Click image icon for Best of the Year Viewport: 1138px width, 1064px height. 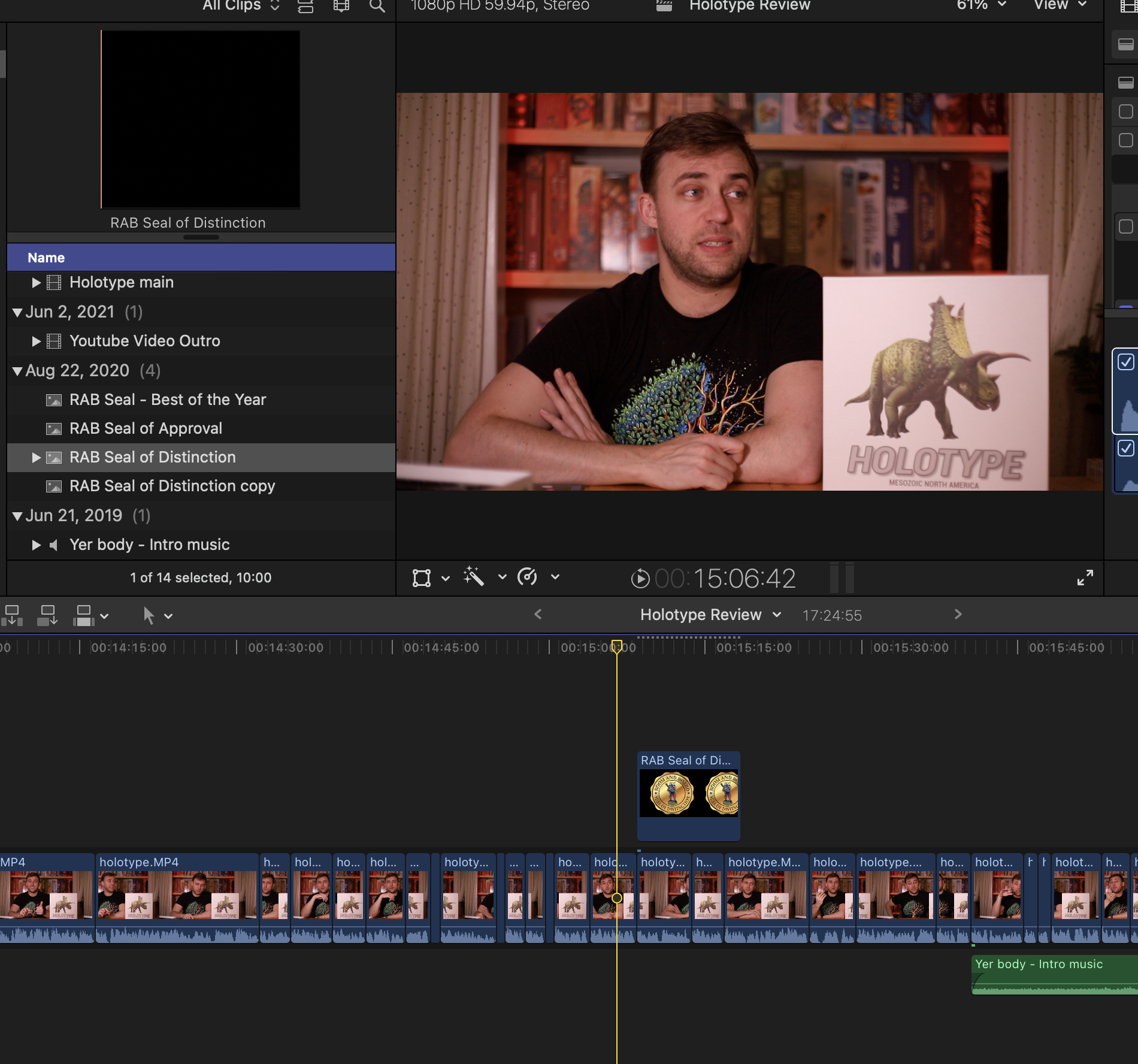click(54, 400)
